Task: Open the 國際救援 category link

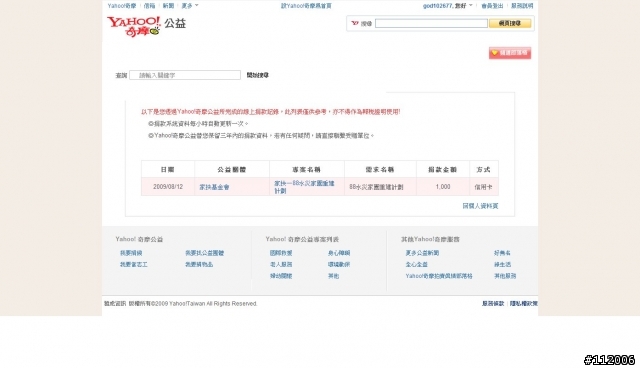Action: pyautogui.click(x=281, y=253)
